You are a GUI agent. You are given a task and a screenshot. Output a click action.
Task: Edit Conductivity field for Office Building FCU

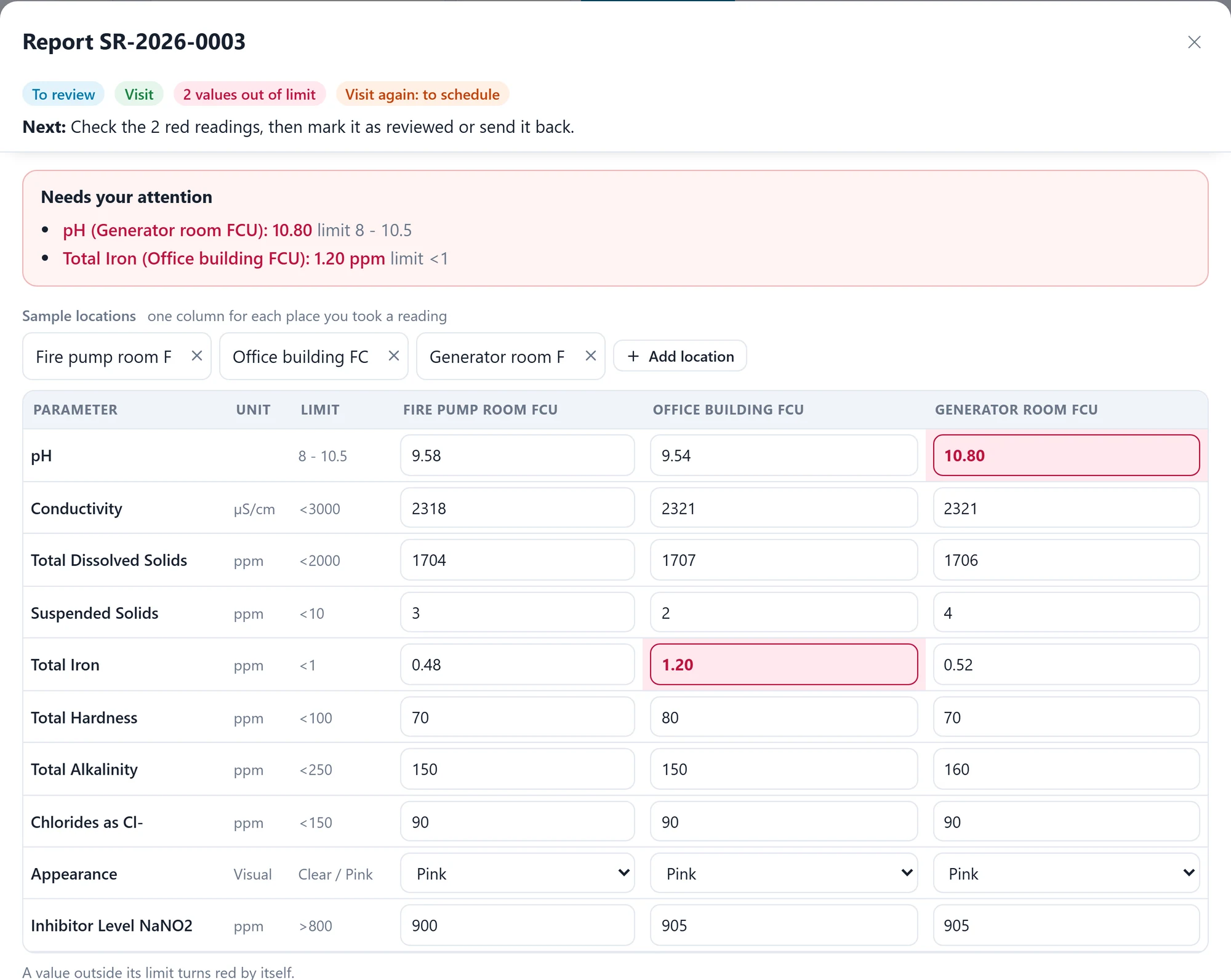(x=784, y=508)
